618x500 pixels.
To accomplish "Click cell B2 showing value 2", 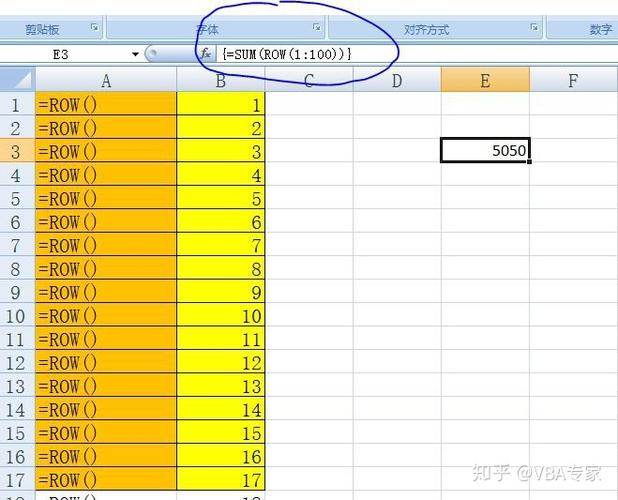I will click(x=221, y=128).
